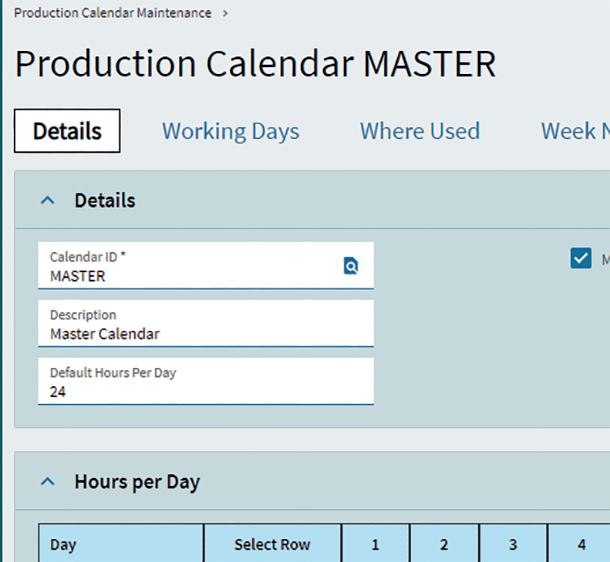Screen dimensions: 610x562
Task: Click the breadcrumb arrow after Production Calendar Maintenance
Action: (x=226, y=13)
